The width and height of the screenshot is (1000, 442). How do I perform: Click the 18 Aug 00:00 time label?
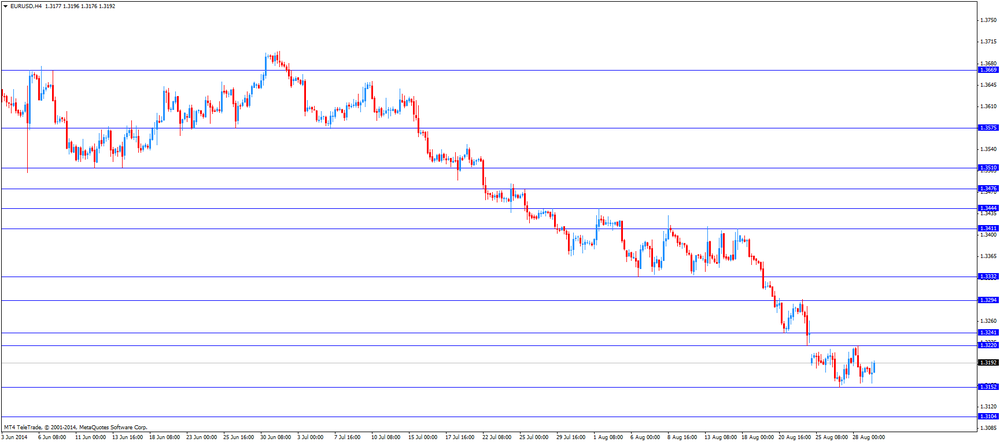point(758,438)
